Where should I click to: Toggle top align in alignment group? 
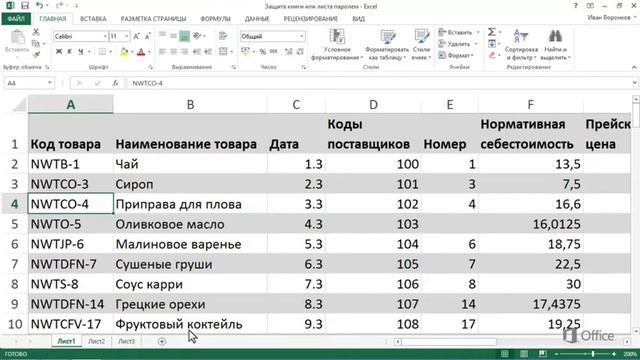point(162,36)
